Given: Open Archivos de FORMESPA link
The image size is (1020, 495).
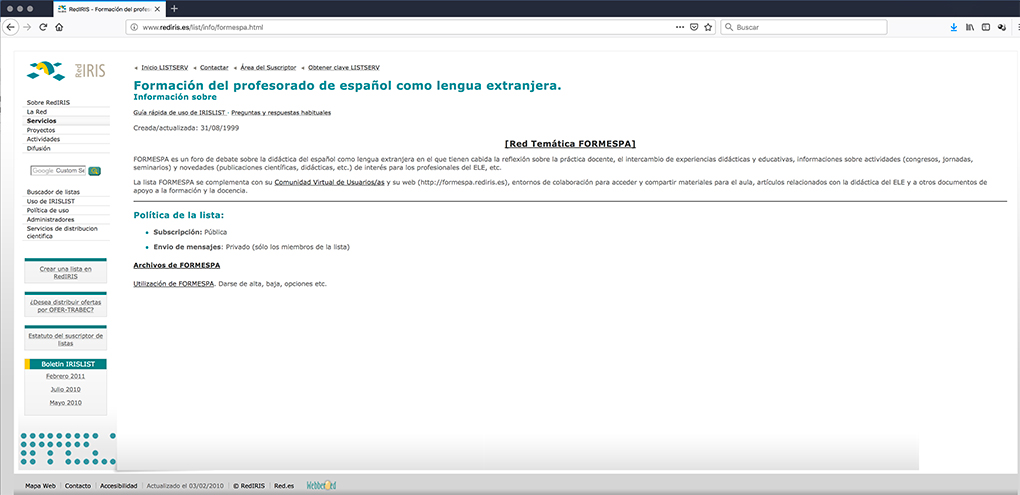Looking at the screenshot, I should point(176,265).
